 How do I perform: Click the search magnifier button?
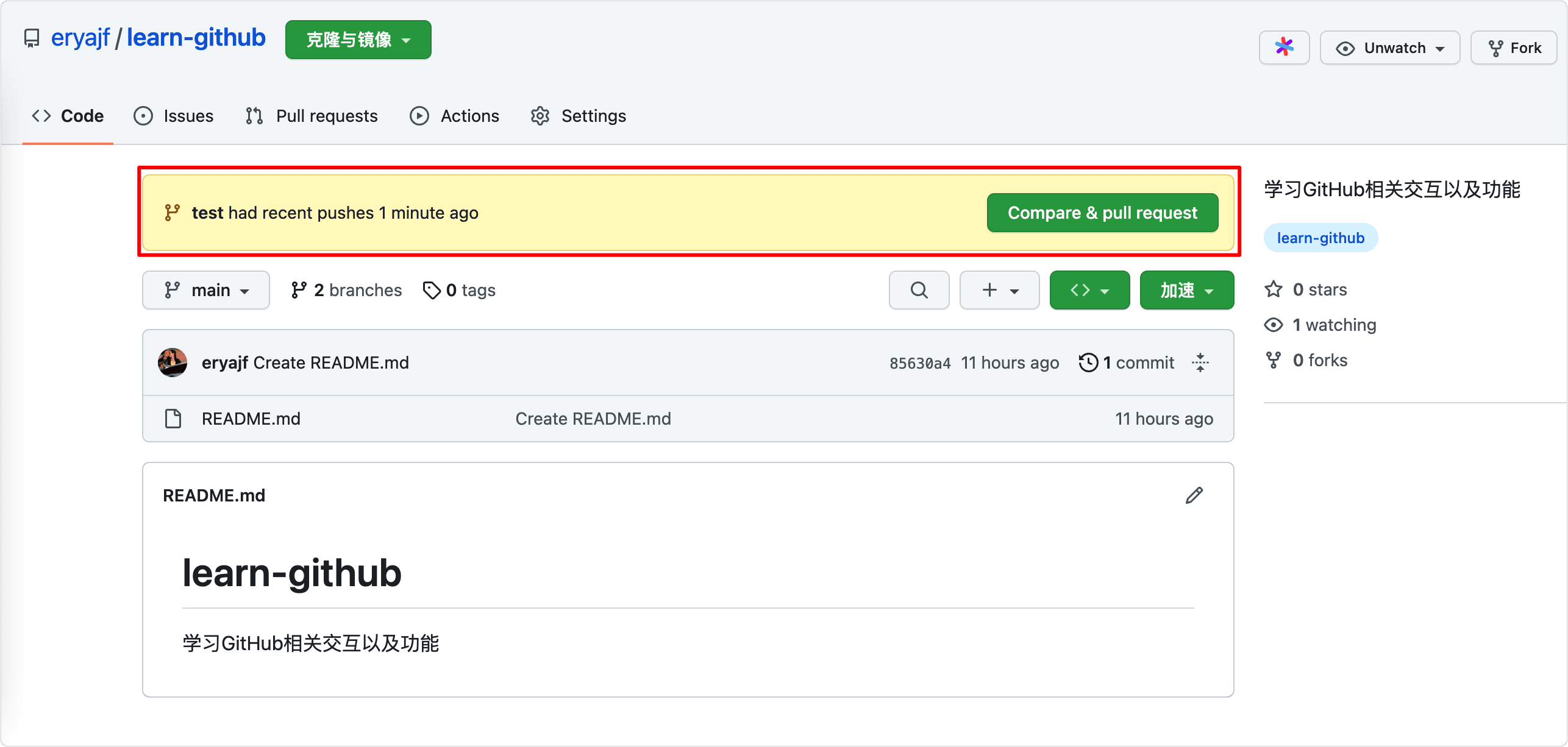[x=919, y=290]
